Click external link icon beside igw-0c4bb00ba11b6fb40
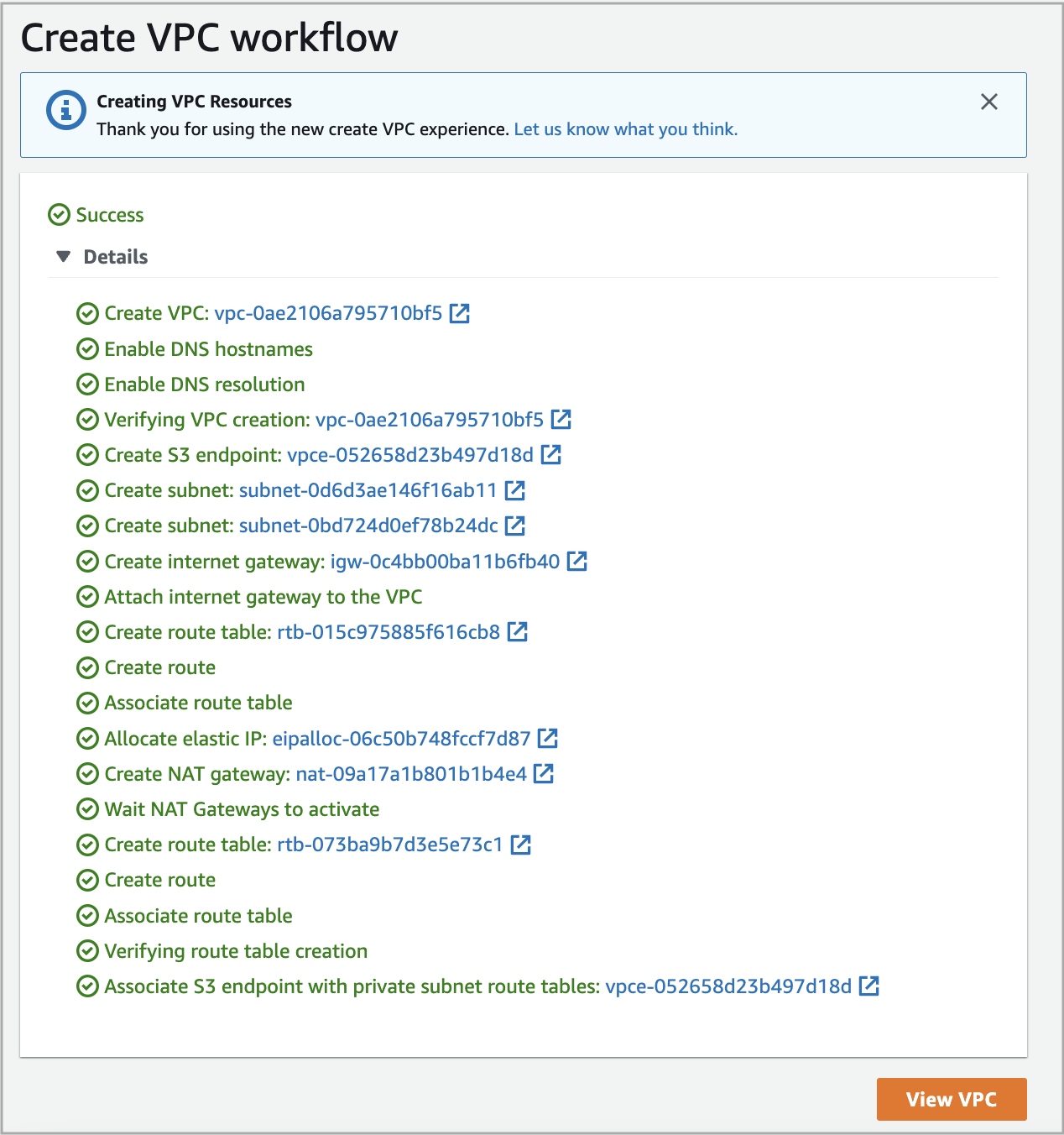This screenshot has width=1064, height=1135. click(x=577, y=561)
